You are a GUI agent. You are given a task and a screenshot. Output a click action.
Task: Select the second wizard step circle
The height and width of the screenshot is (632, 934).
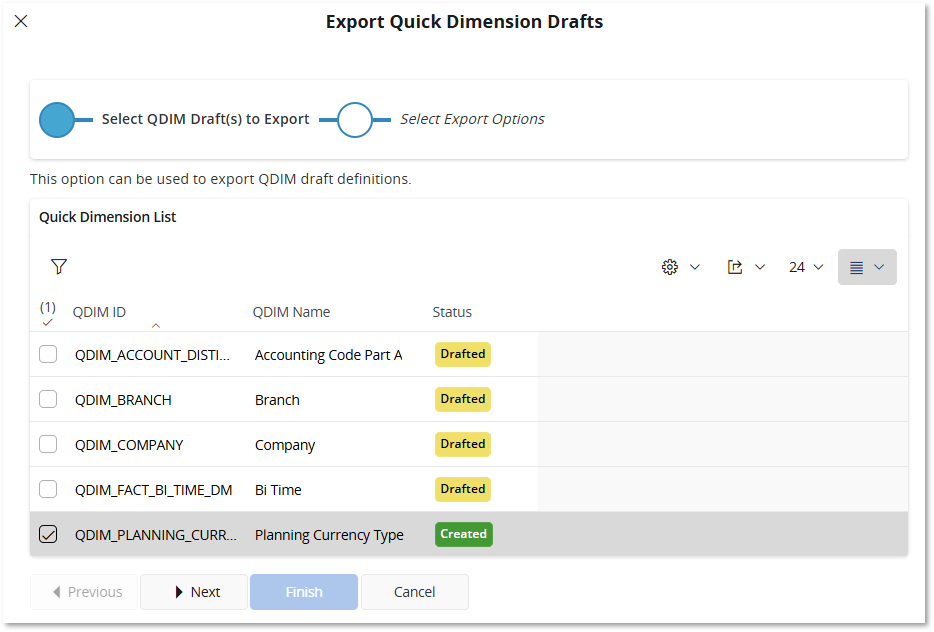click(355, 120)
